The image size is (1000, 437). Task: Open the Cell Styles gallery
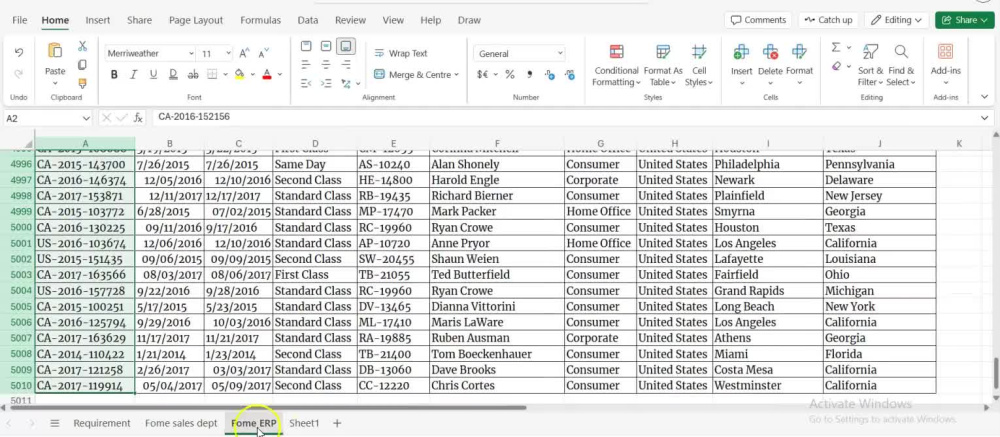pyautogui.click(x=699, y=66)
